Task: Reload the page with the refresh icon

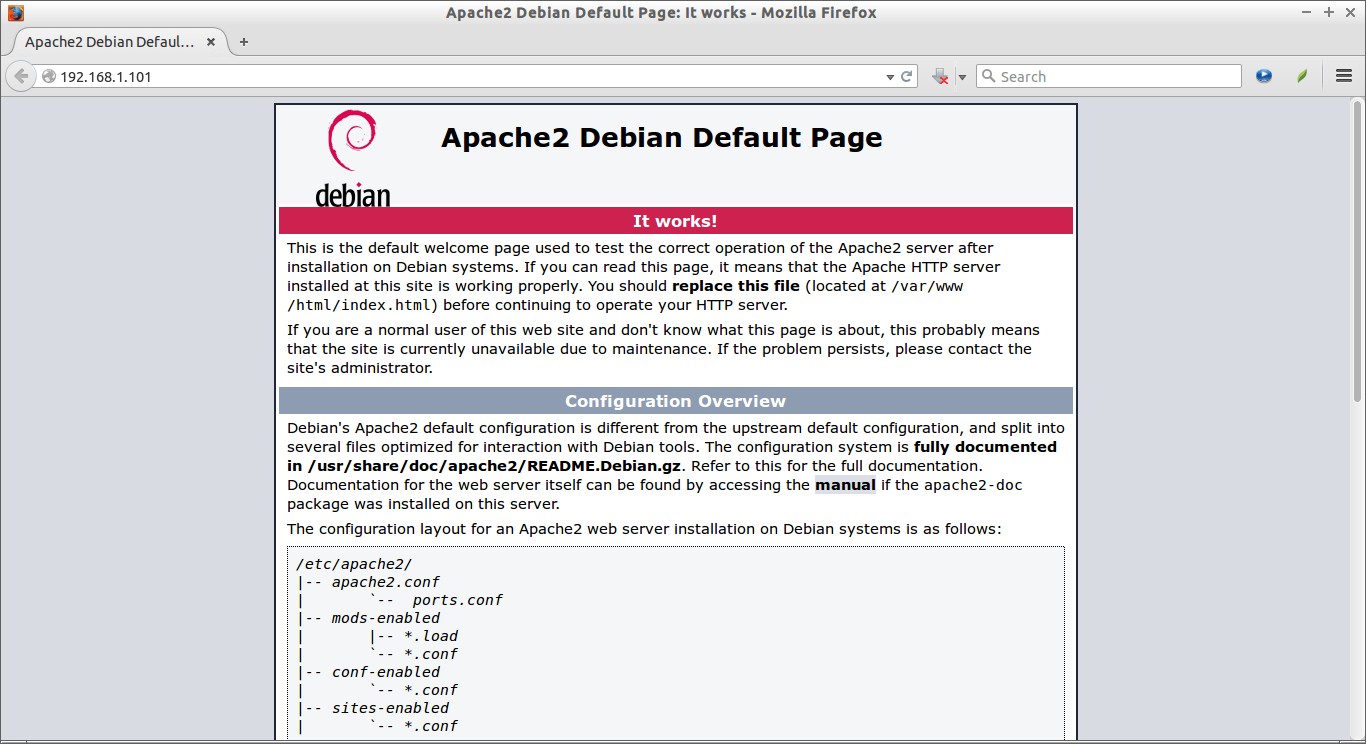Action: click(x=907, y=76)
